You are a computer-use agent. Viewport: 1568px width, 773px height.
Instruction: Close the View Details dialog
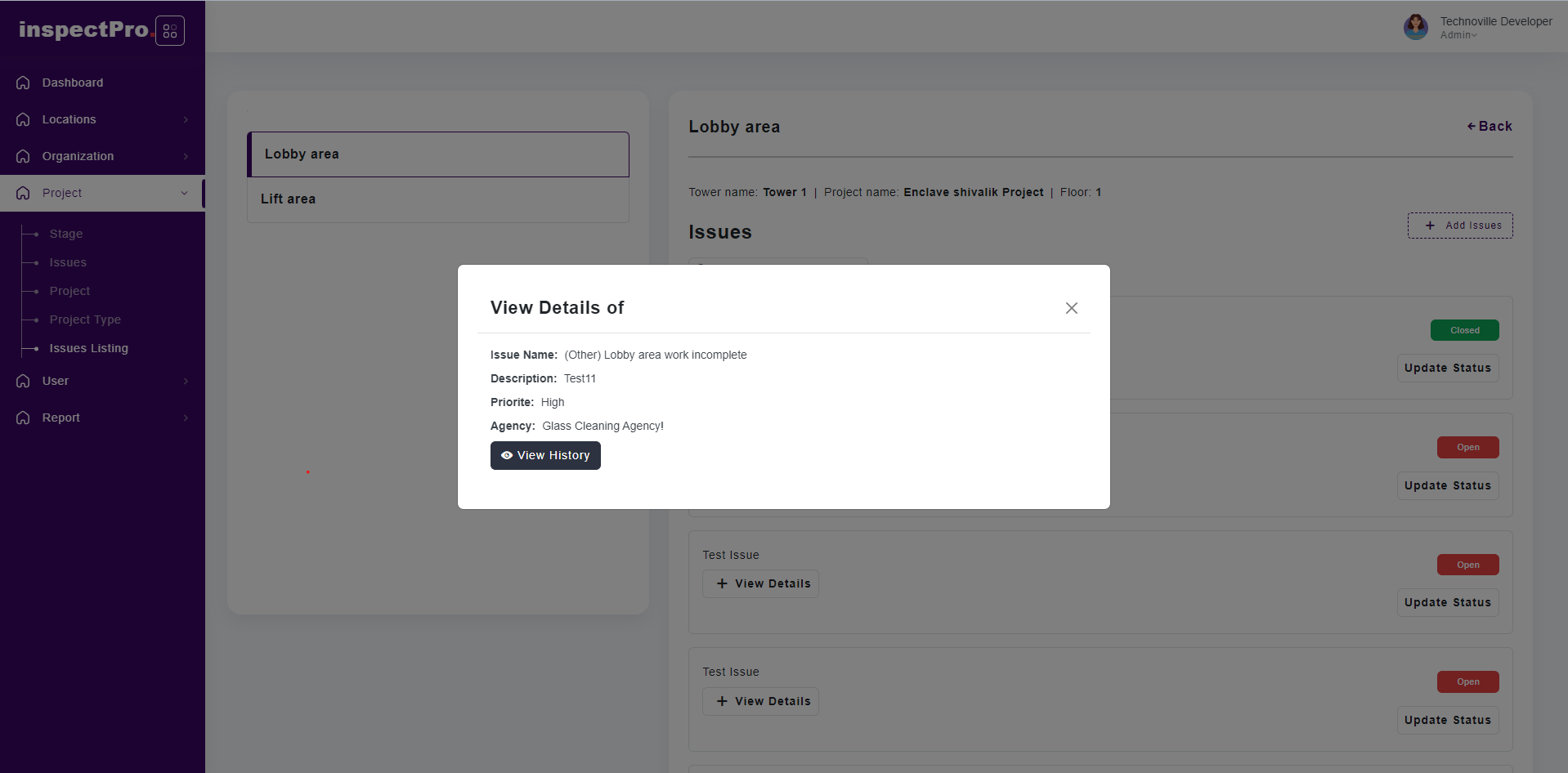click(1071, 308)
